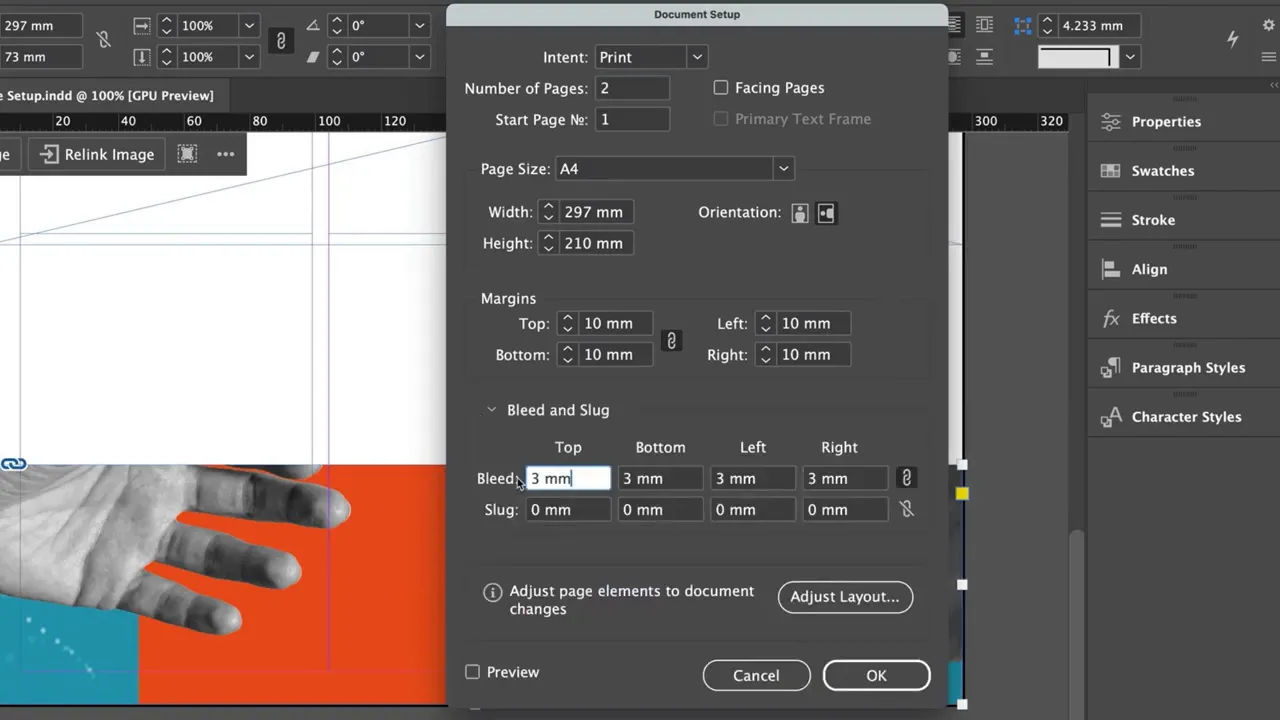Switch orientation to portrait

799,213
